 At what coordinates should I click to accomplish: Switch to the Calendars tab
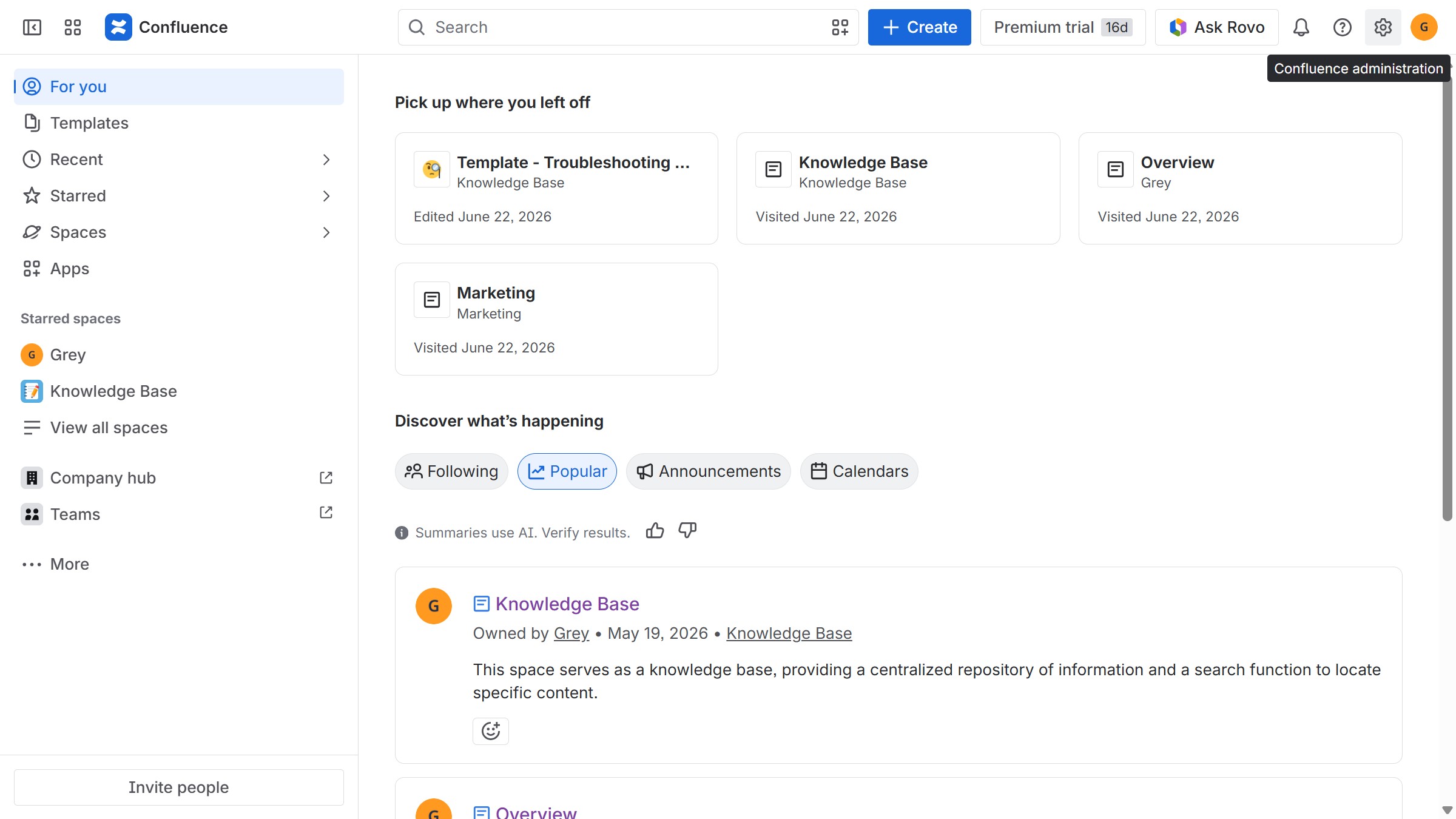[x=859, y=471]
